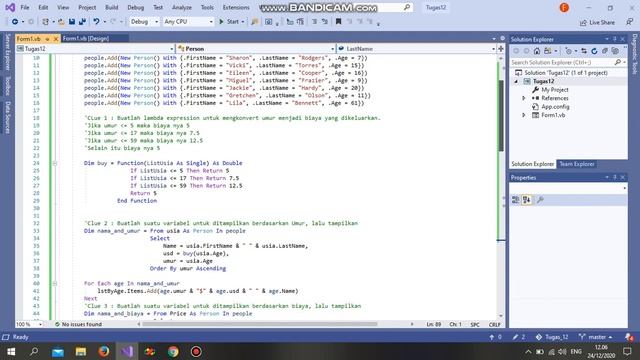The height and width of the screenshot is (360, 640).
Task: Click the Start debugging button
Action: point(229,22)
